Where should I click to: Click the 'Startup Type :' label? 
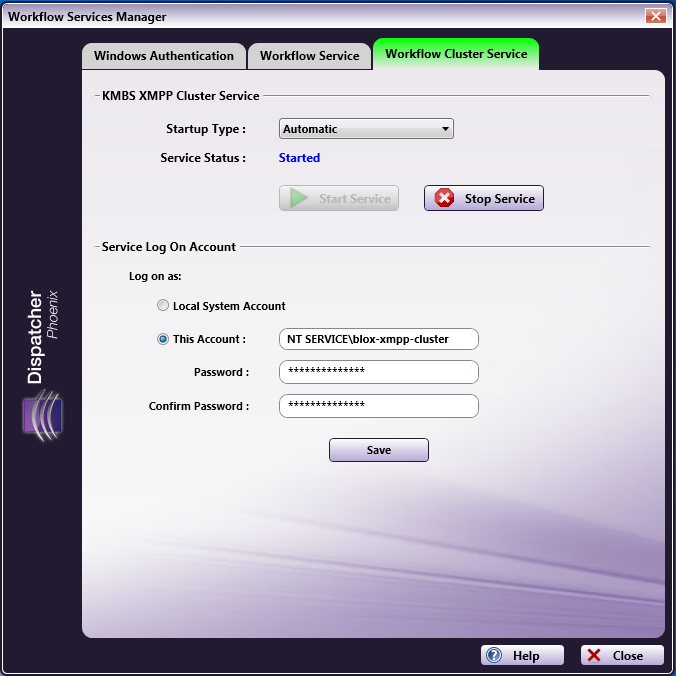(x=206, y=129)
